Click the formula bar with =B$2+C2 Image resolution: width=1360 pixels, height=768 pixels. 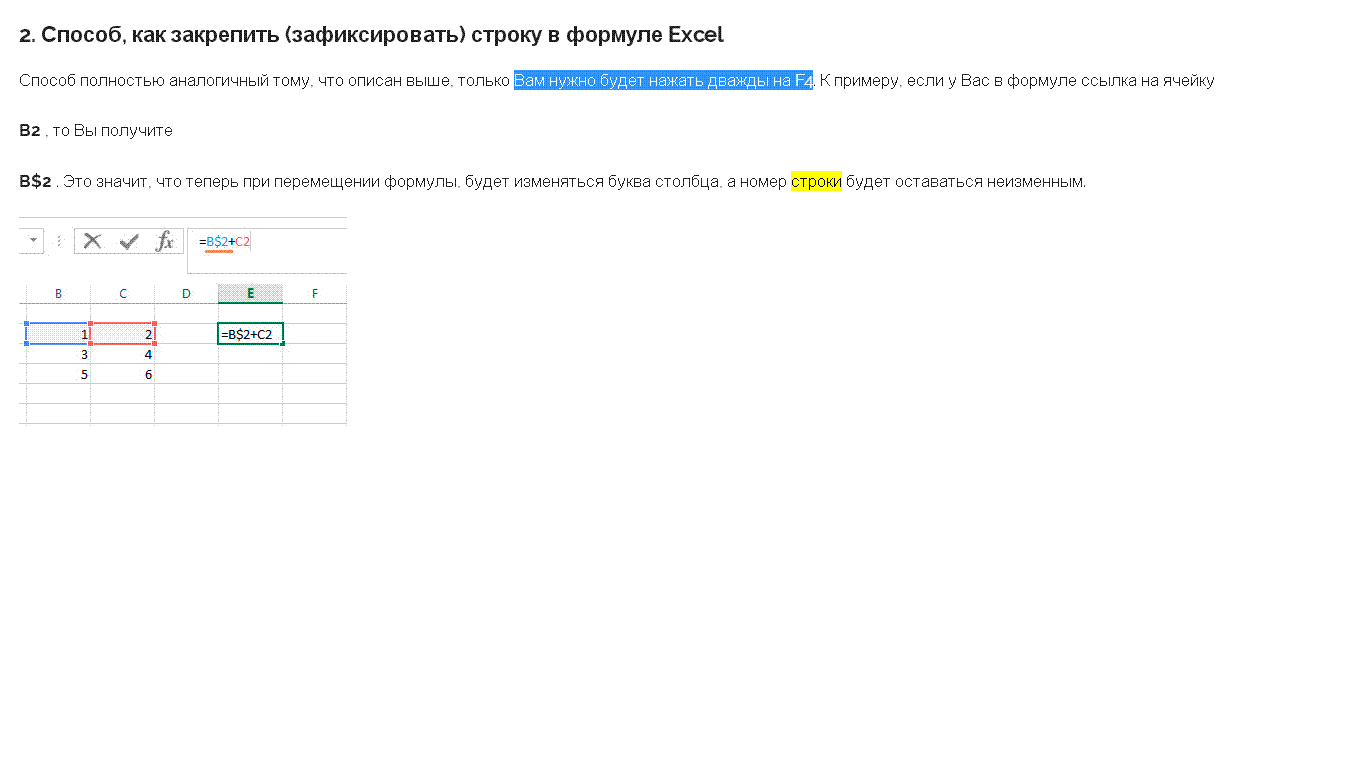(x=267, y=250)
